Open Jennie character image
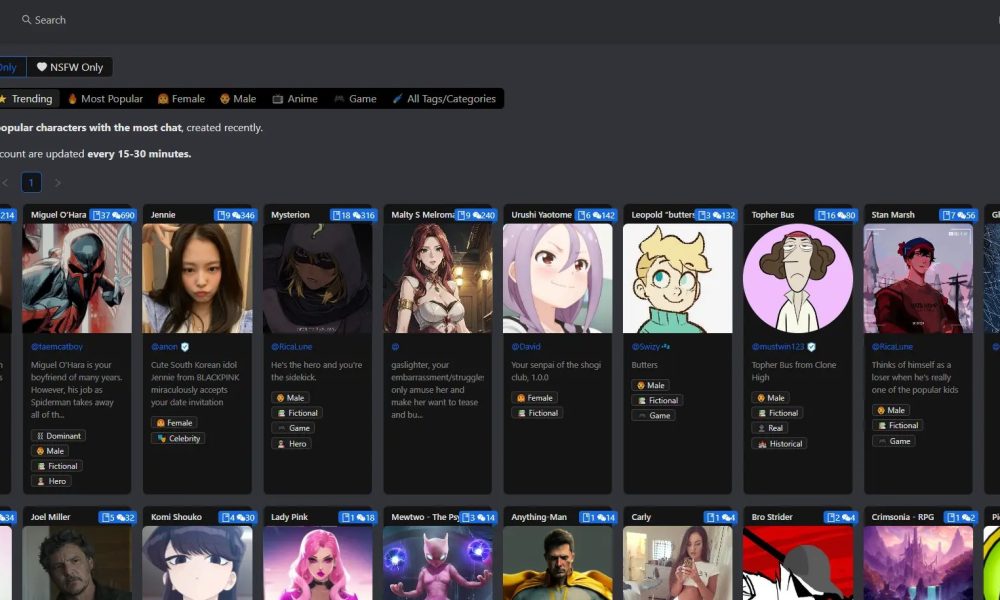 [x=197, y=278]
